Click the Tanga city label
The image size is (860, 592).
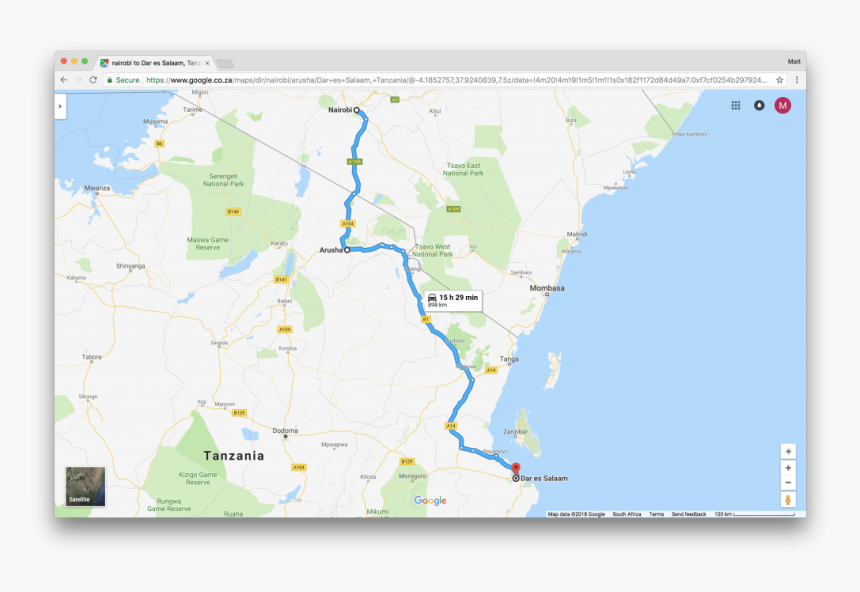[509, 359]
